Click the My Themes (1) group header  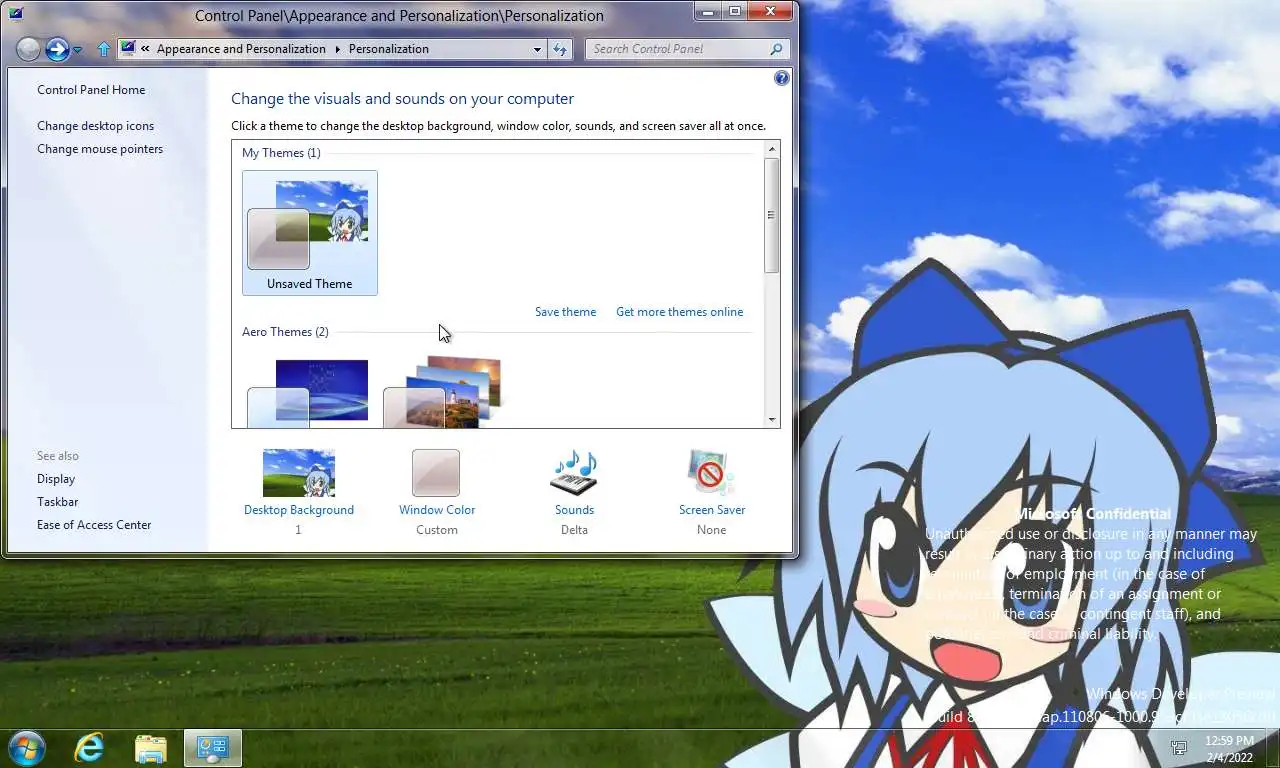coord(281,153)
